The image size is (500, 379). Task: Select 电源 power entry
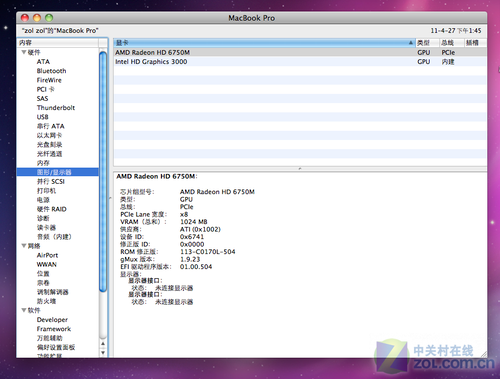point(43,200)
